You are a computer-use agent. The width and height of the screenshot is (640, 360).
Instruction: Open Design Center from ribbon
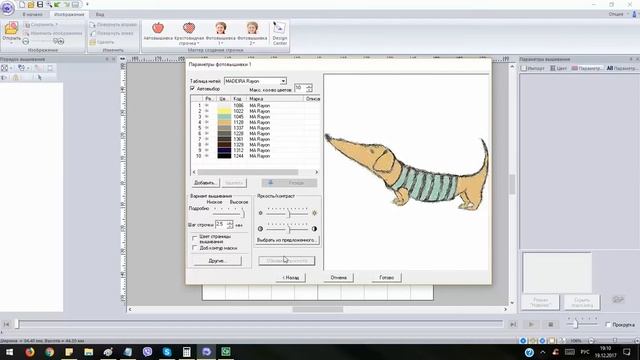click(280, 33)
